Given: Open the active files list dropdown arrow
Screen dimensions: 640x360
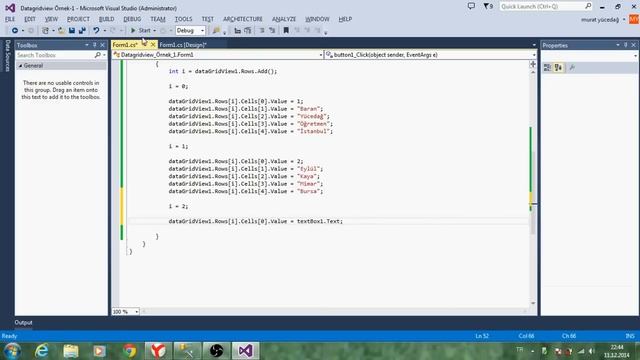Looking at the screenshot, I should (x=534, y=45).
